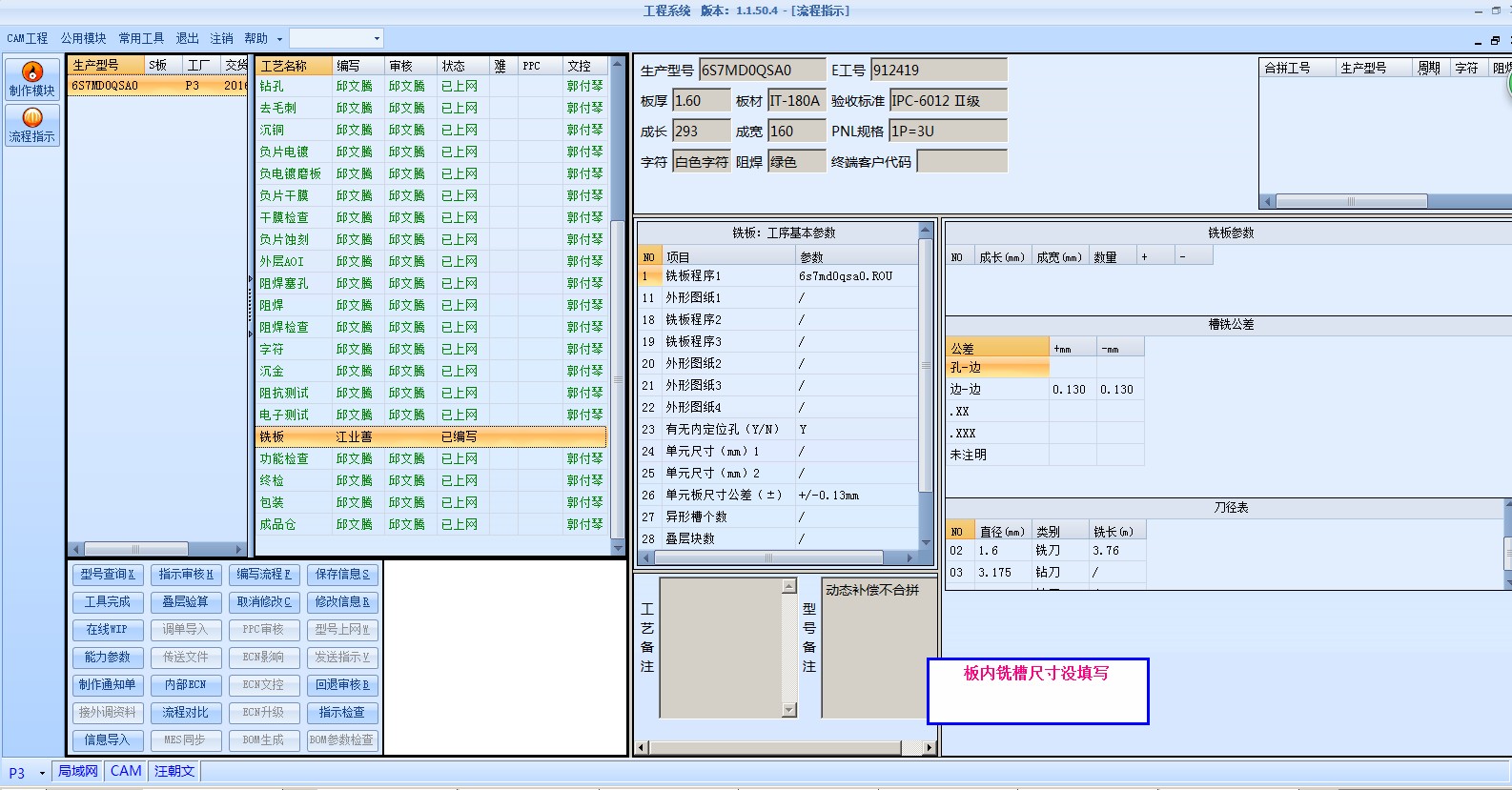Click the 叠层验算 button
Viewport: 1512px width, 790px height.
point(186,602)
